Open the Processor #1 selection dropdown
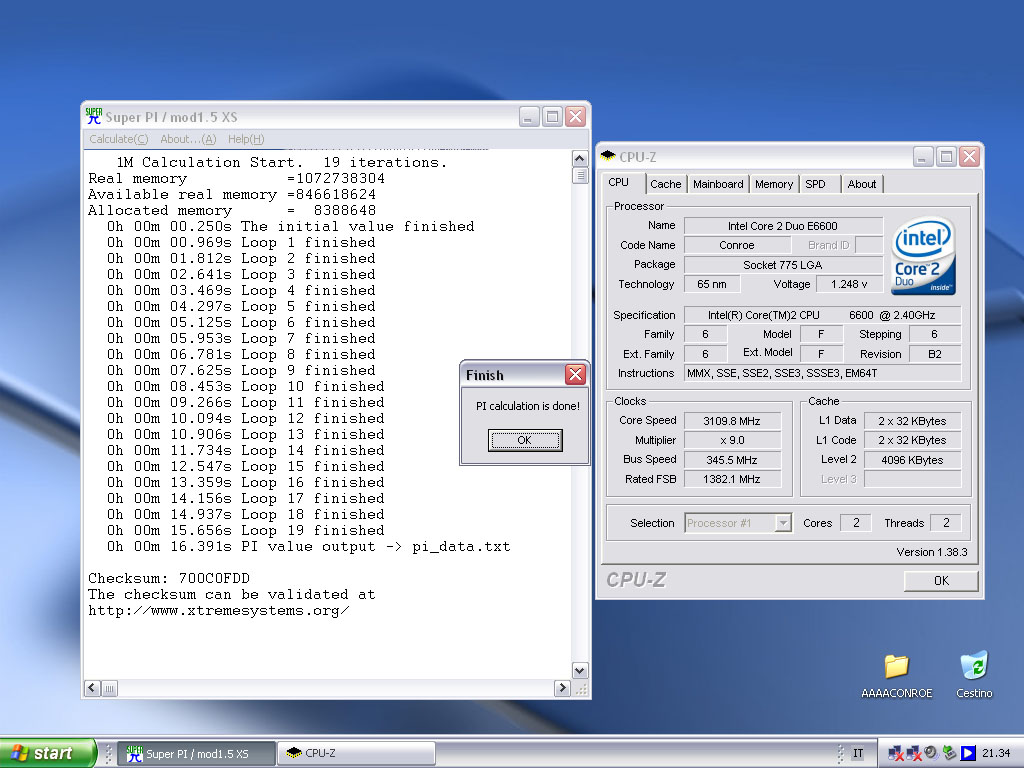Screen dimensions: 1024x768 point(783,523)
